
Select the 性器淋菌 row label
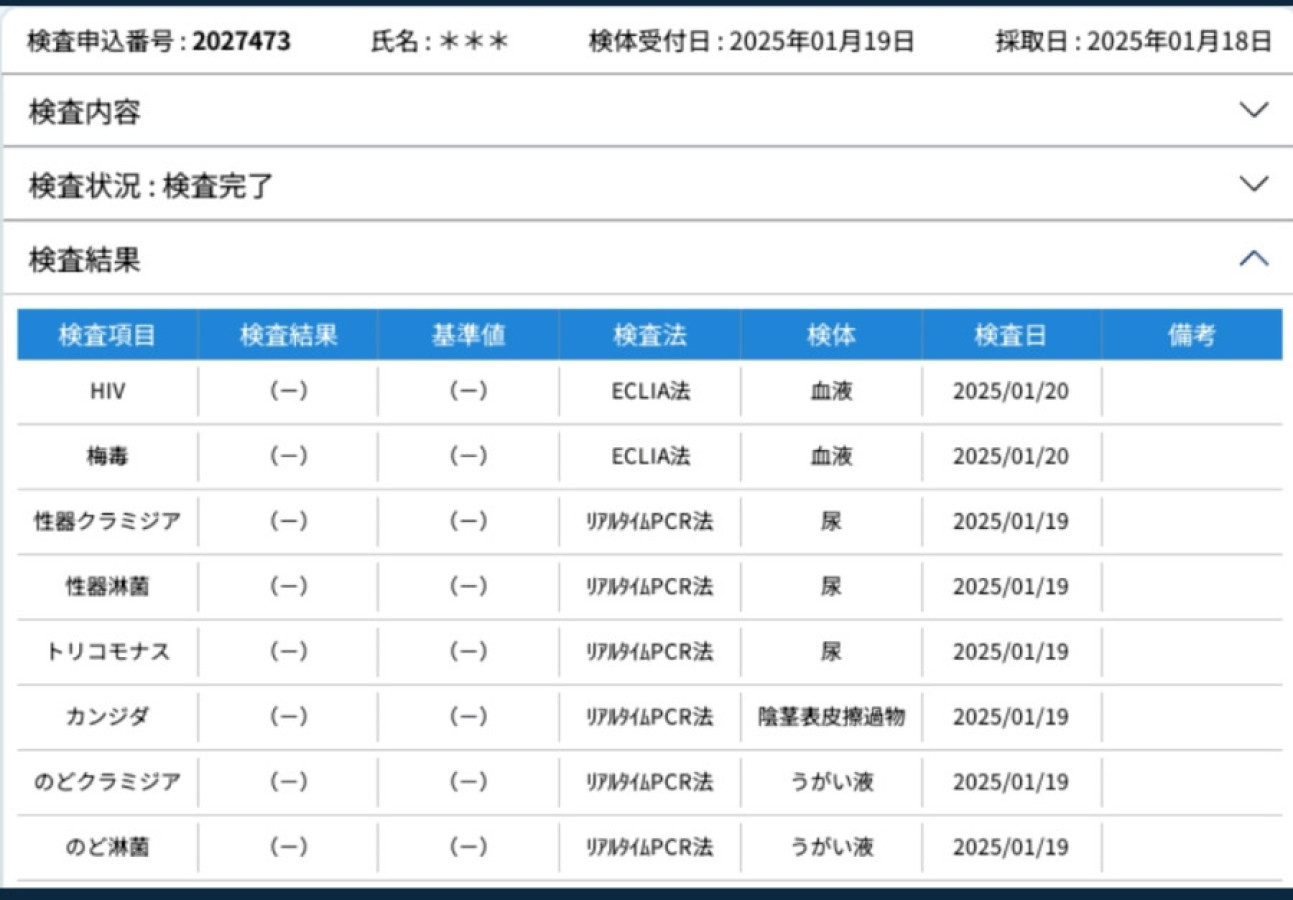[x=107, y=586]
